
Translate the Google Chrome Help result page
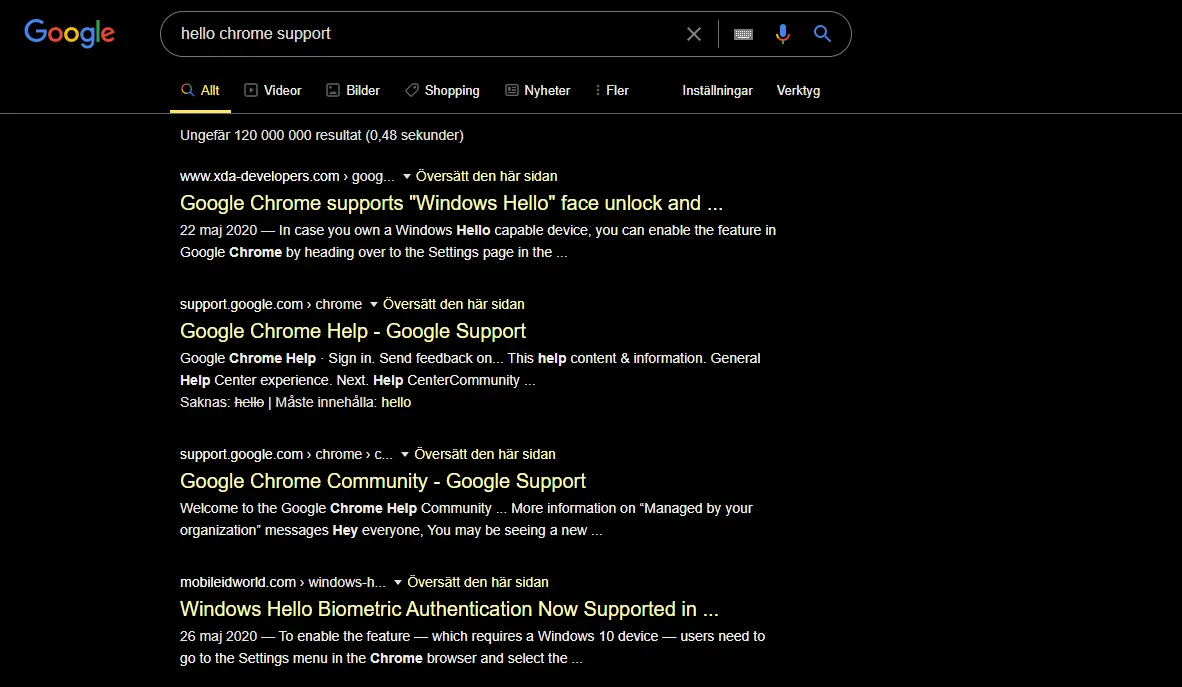coord(454,304)
